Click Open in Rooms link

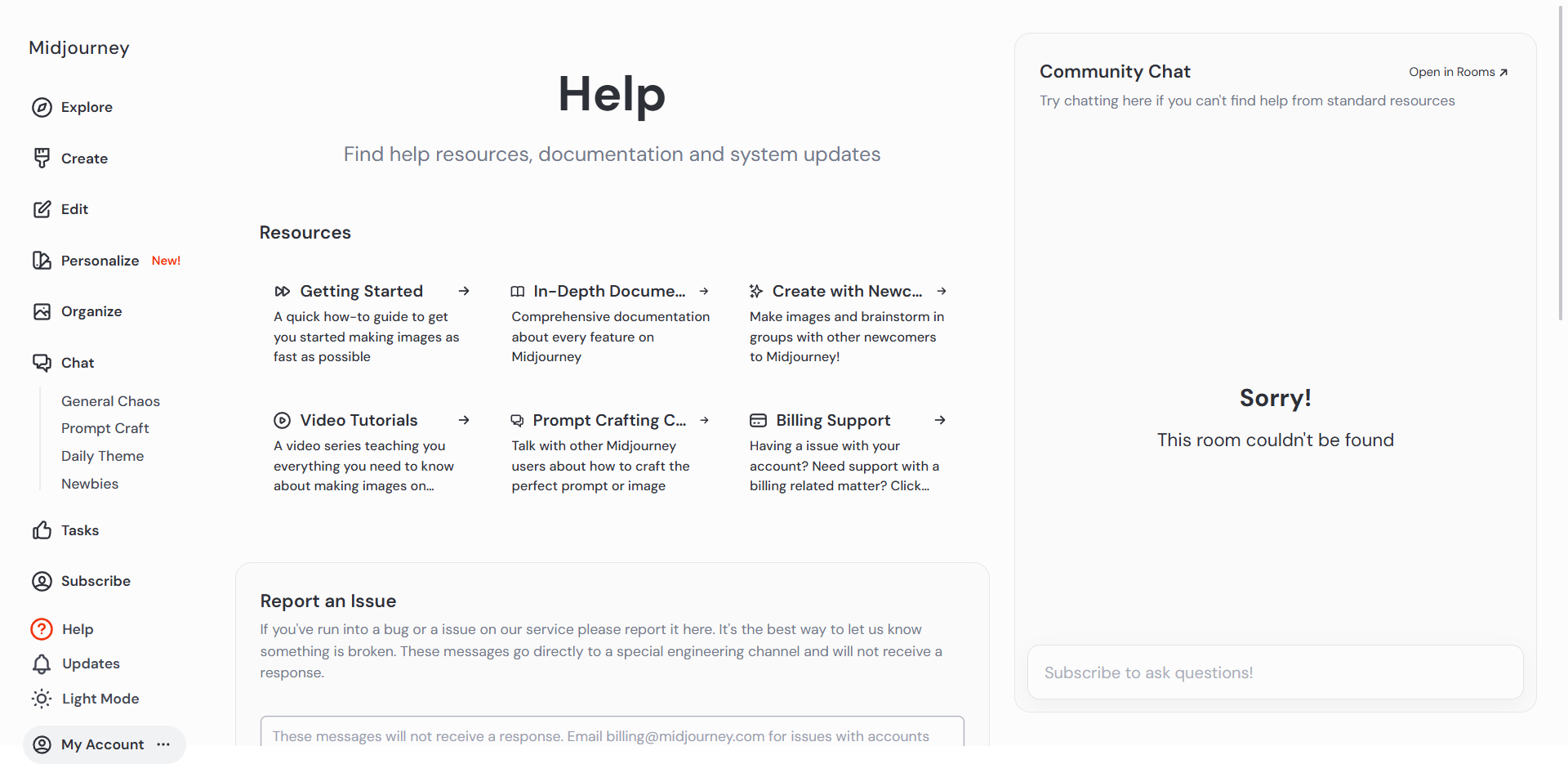1458,72
